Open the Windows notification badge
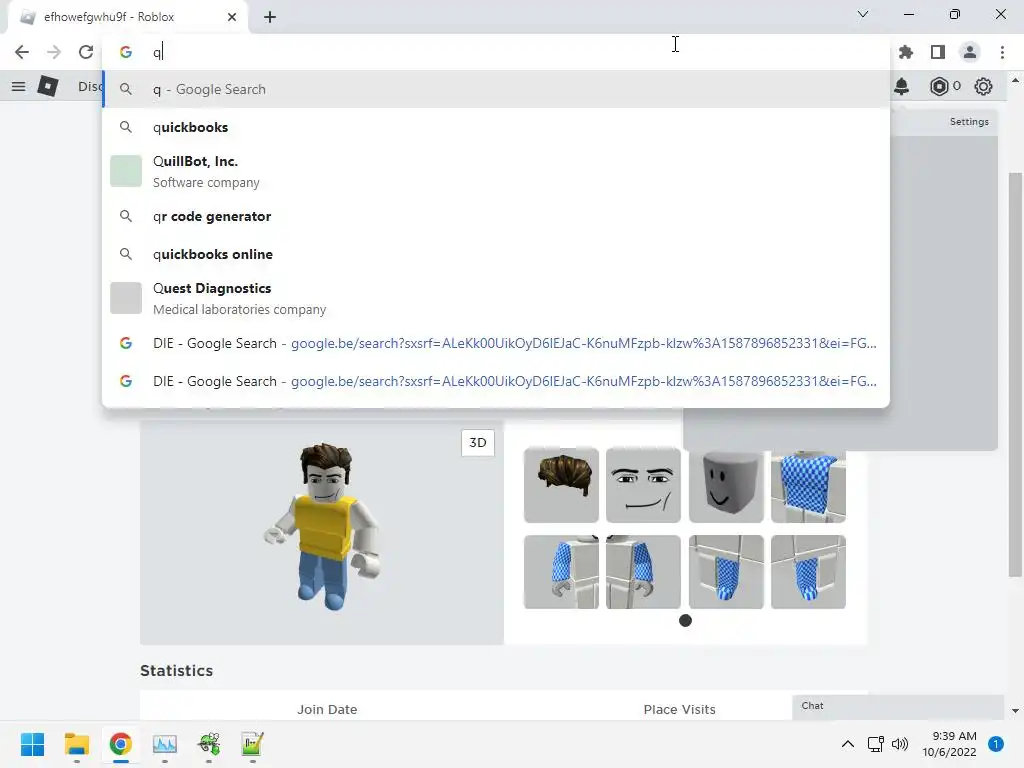1024x768 pixels. [x=996, y=744]
